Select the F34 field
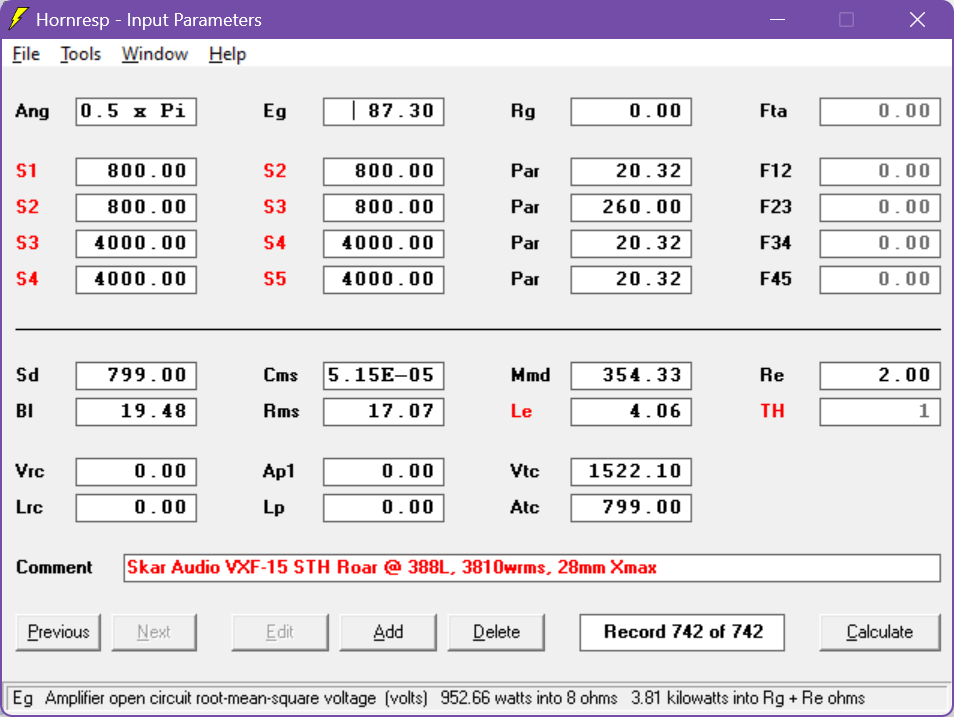The image size is (954, 717). coord(880,243)
